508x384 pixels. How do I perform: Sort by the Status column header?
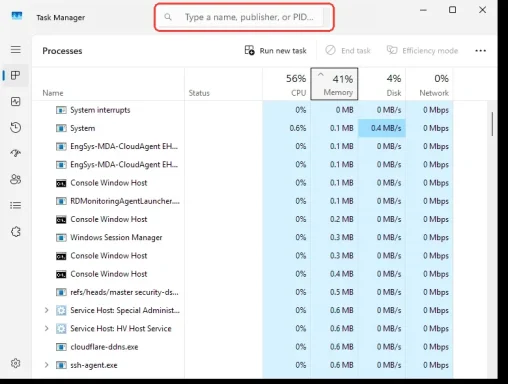[x=223, y=84]
